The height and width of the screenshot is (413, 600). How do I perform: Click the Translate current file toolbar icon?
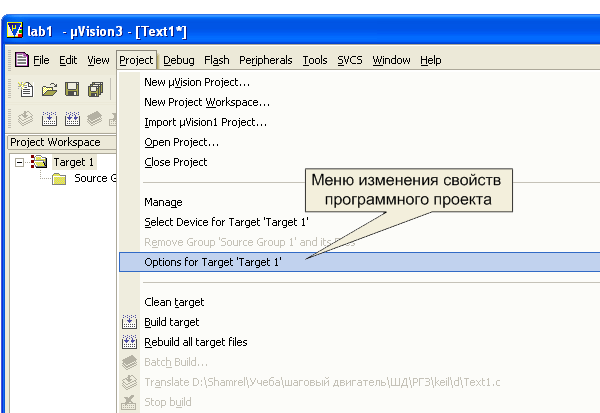[26, 119]
